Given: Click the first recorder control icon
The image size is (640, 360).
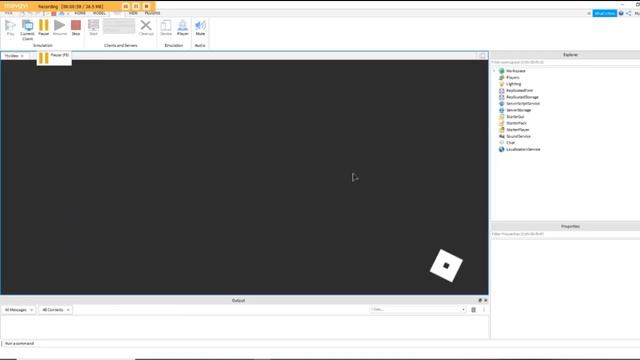Looking at the screenshot, I should [x=126, y=6].
